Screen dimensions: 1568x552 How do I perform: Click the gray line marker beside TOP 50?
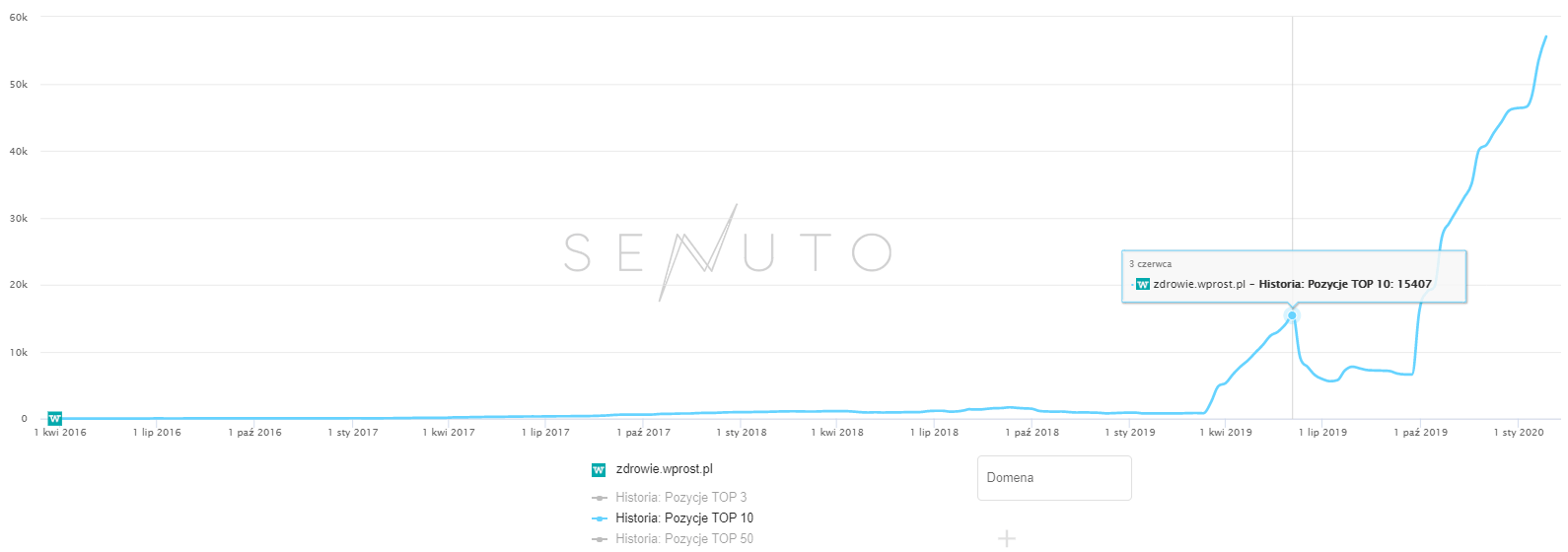pyautogui.click(x=599, y=539)
